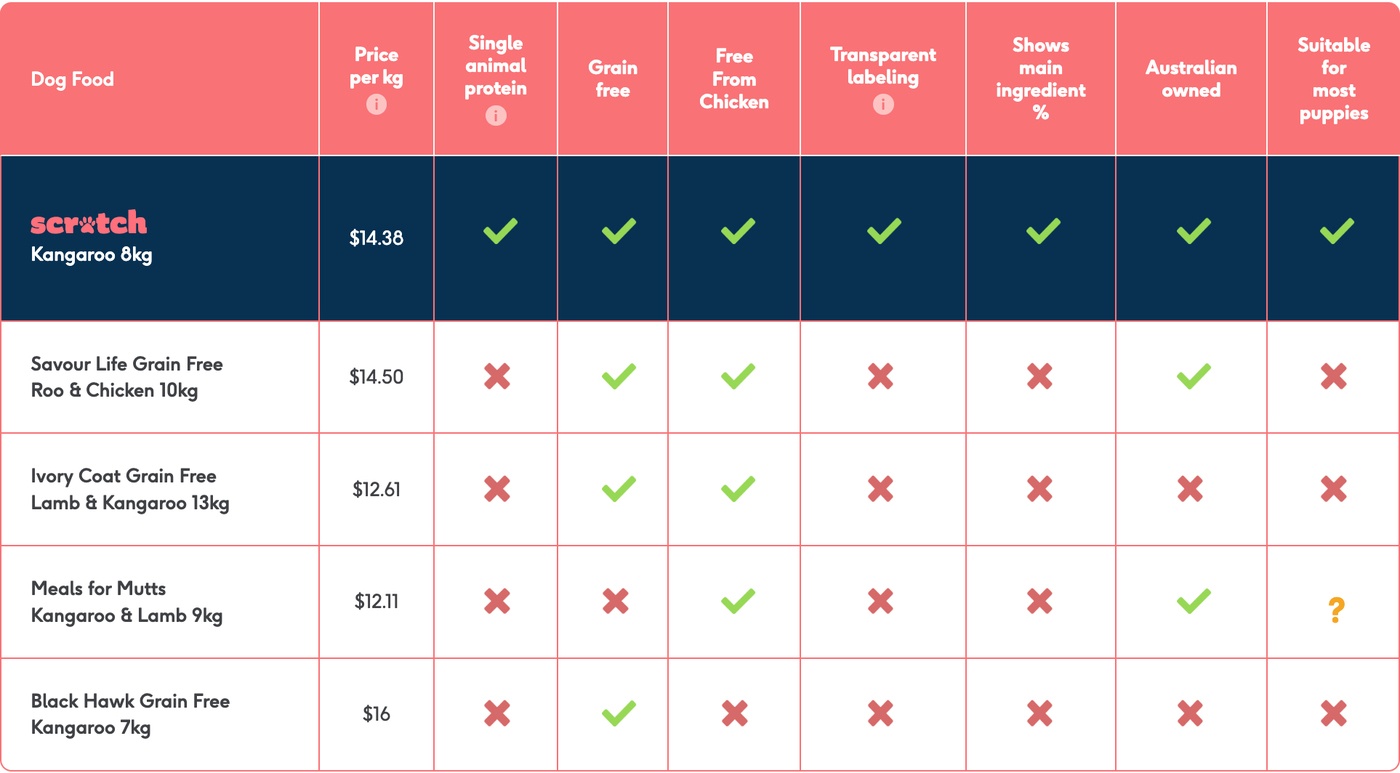Click the Ivory Coat $12.61 price cell
The width and height of the screenshot is (1400, 773).
click(376, 489)
